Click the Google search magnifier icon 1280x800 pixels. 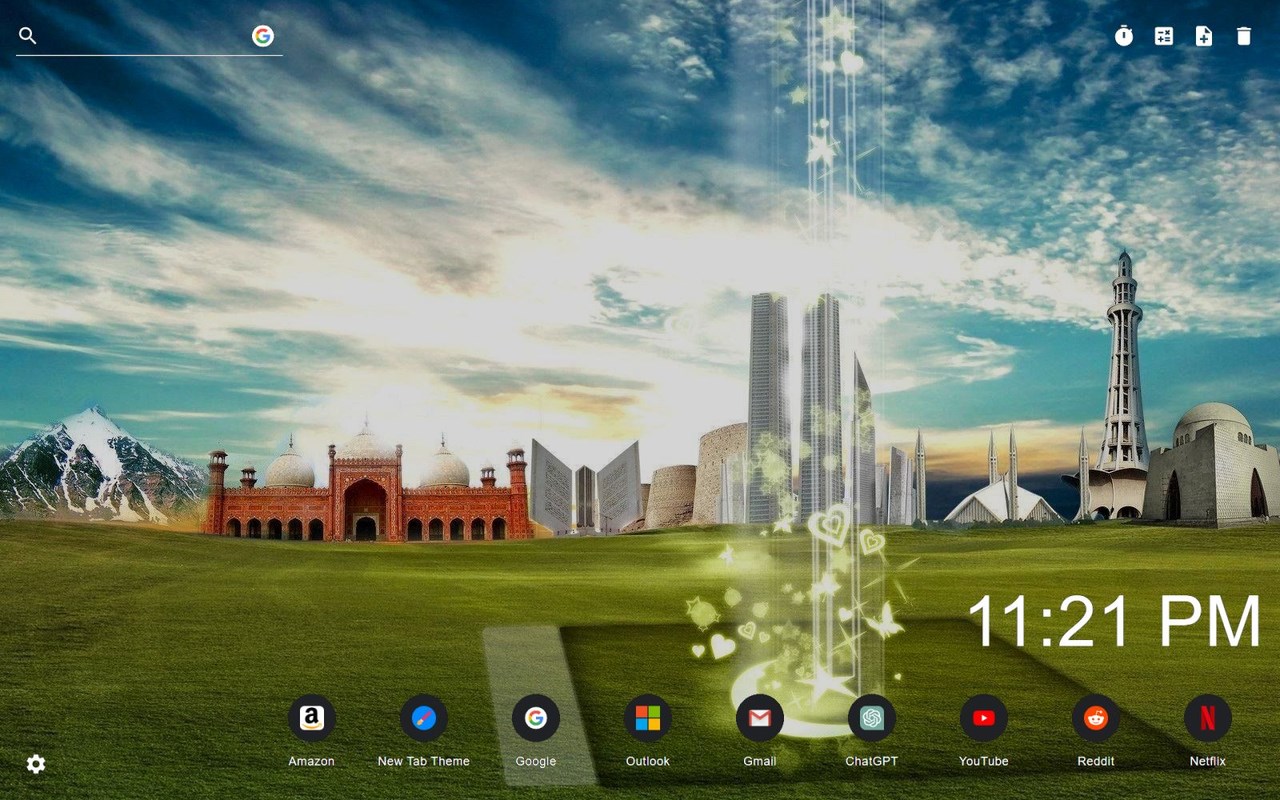27,35
